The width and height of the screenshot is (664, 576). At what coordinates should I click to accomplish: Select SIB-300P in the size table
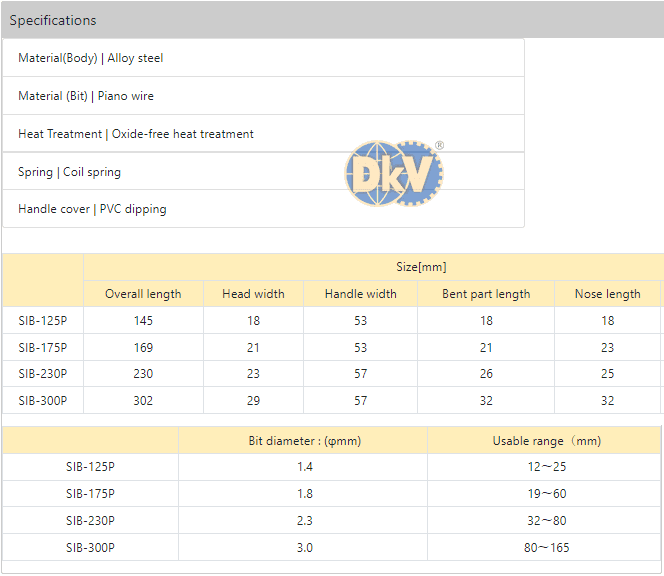coord(43,400)
